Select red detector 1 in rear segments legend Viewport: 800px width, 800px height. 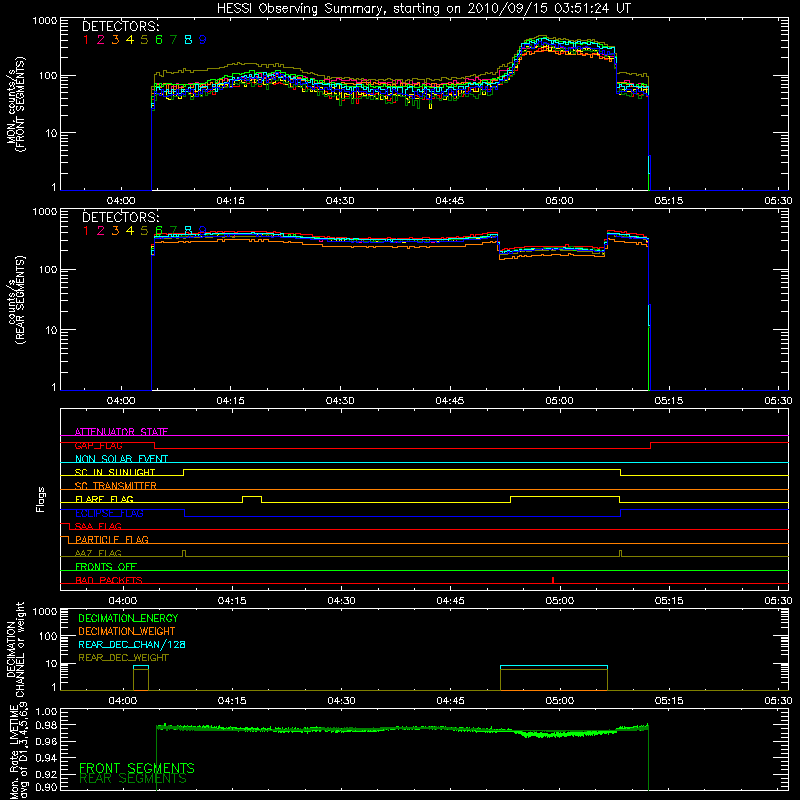pyautogui.click(x=86, y=231)
